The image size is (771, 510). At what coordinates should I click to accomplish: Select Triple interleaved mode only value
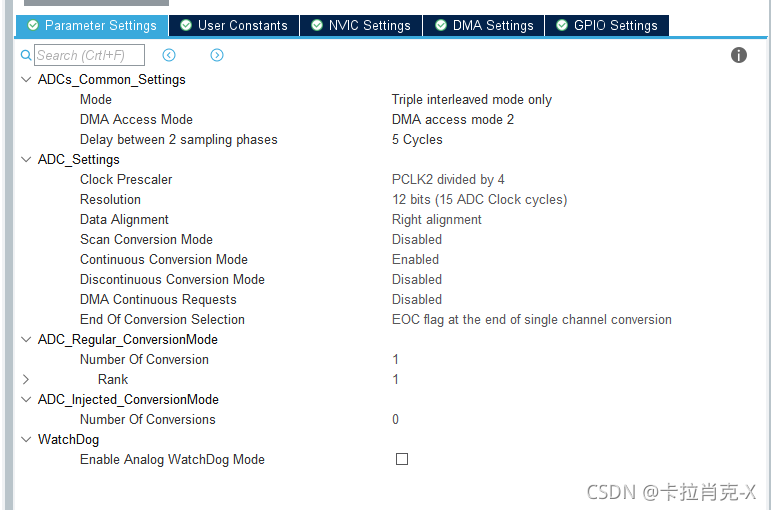point(472,99)
